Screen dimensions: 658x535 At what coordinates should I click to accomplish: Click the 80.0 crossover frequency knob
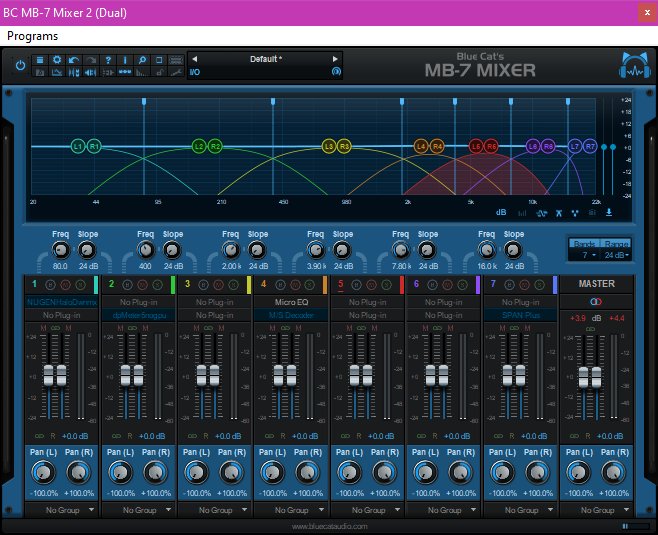tap(60, 250)
